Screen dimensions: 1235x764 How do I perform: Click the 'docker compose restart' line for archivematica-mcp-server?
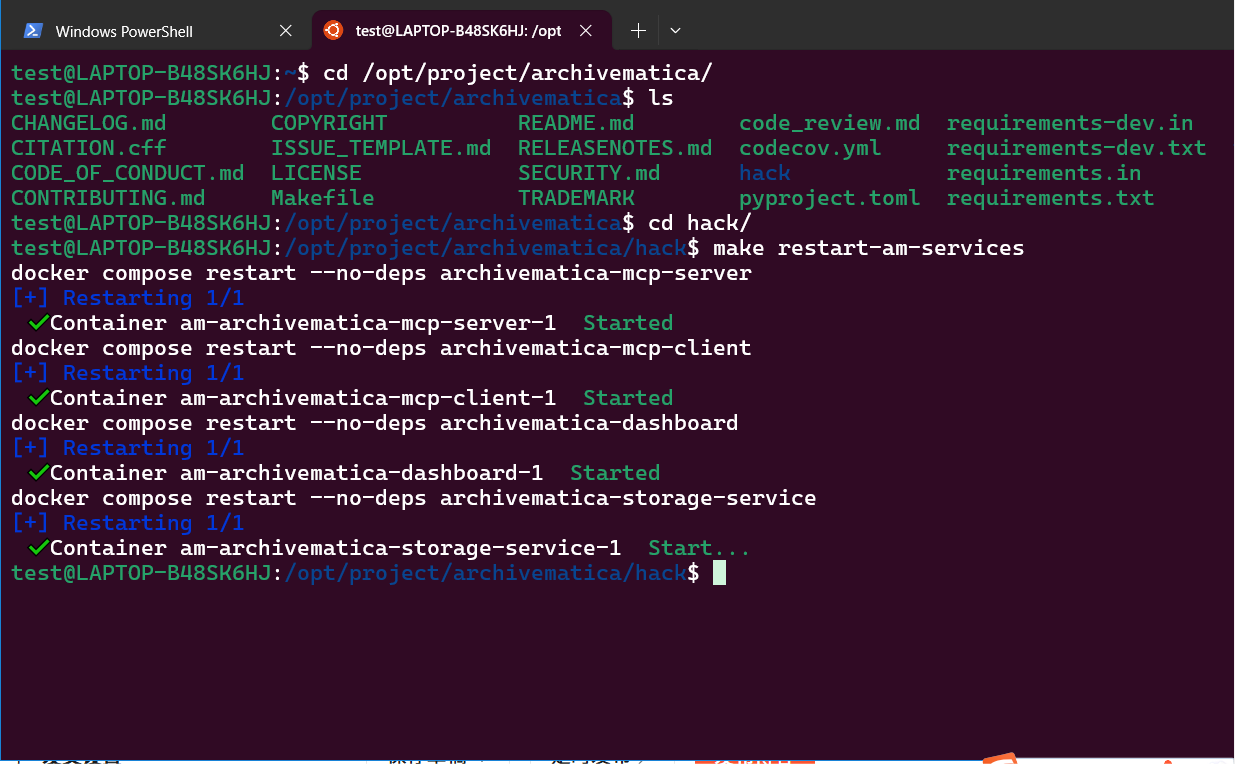point(381,273)
